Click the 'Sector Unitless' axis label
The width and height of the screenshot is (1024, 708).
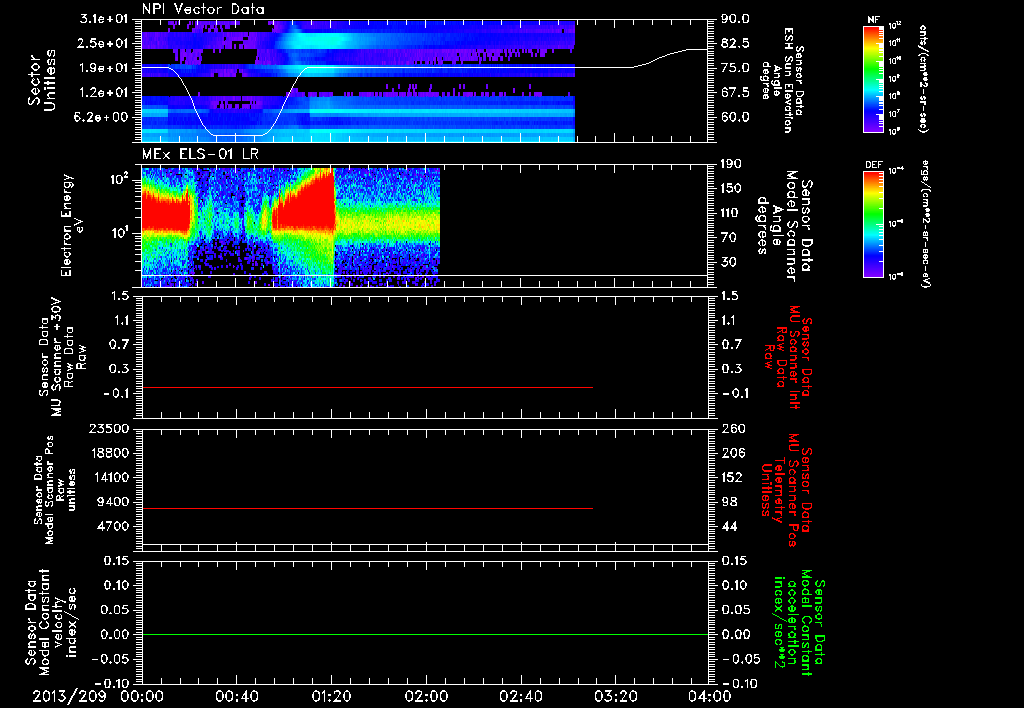[x=41, y=80]
